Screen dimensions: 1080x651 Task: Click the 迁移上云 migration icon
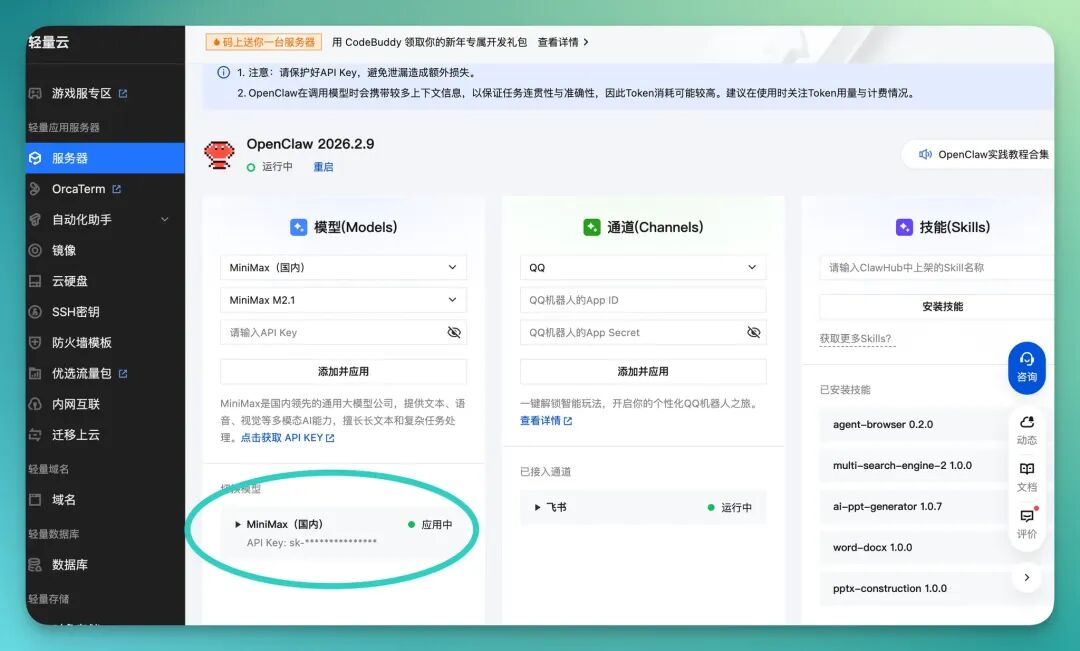(35, 435)
